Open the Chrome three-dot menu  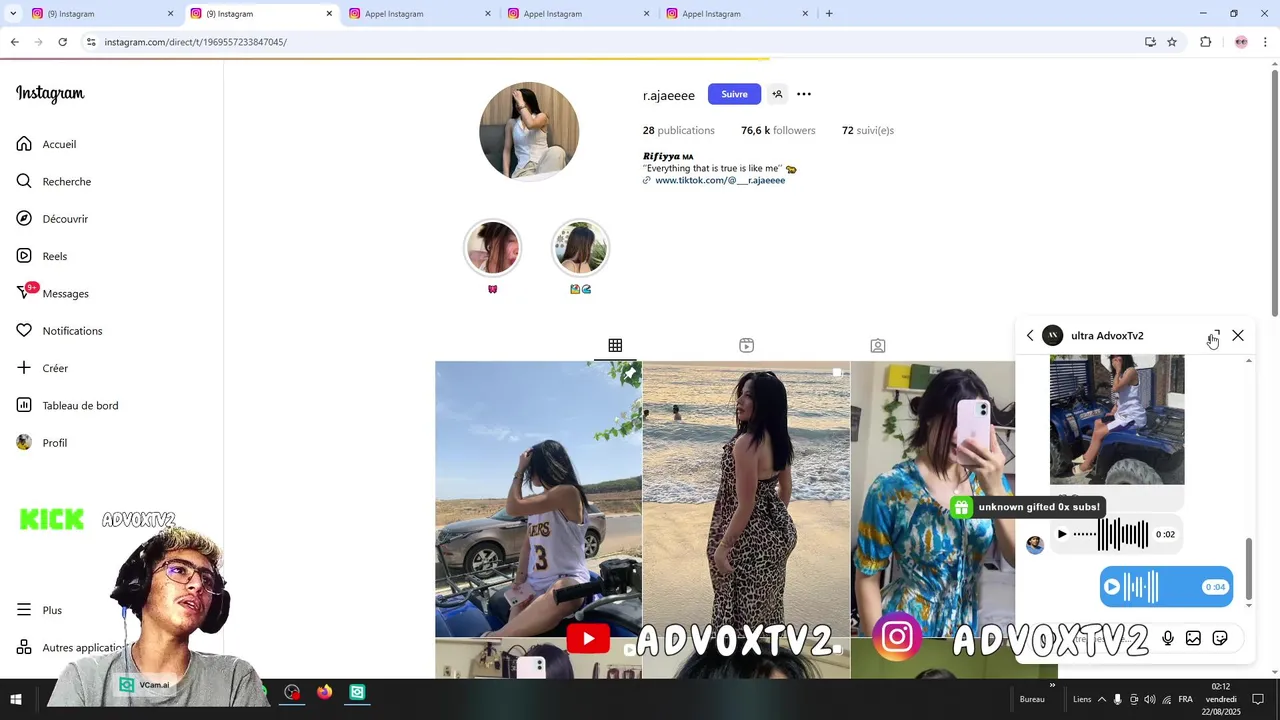(x=1266, y=42)
